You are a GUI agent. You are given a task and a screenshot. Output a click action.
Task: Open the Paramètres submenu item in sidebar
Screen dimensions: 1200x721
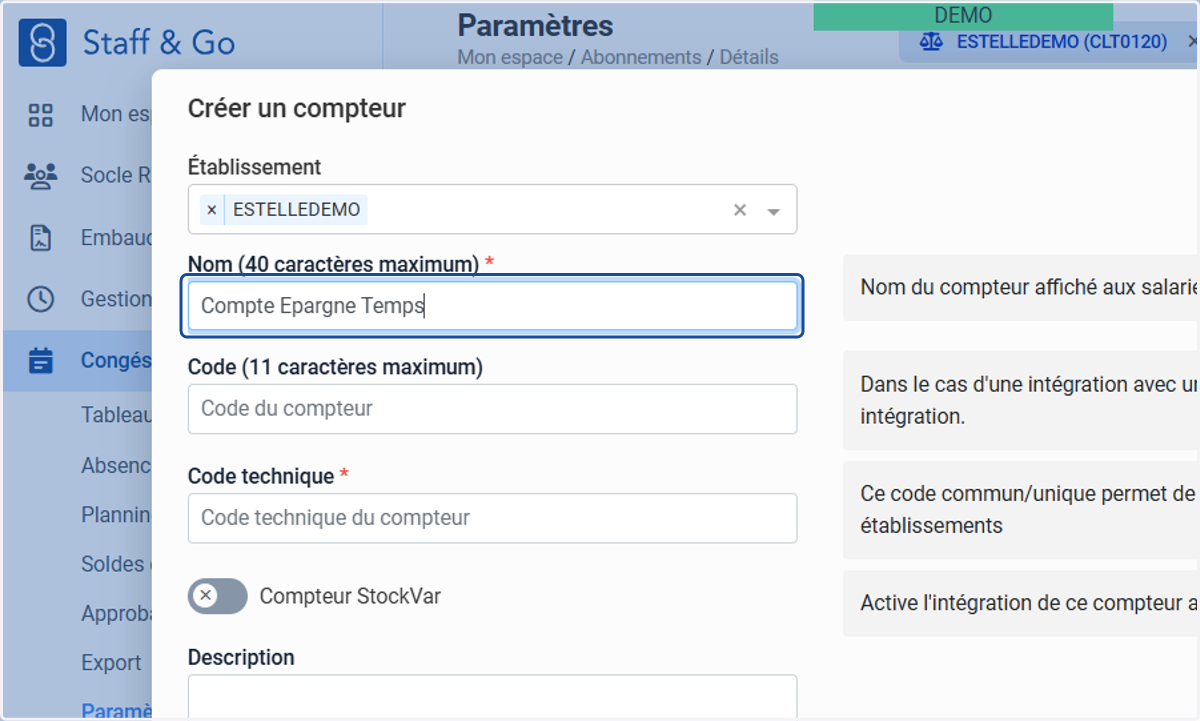pos(116,710)
